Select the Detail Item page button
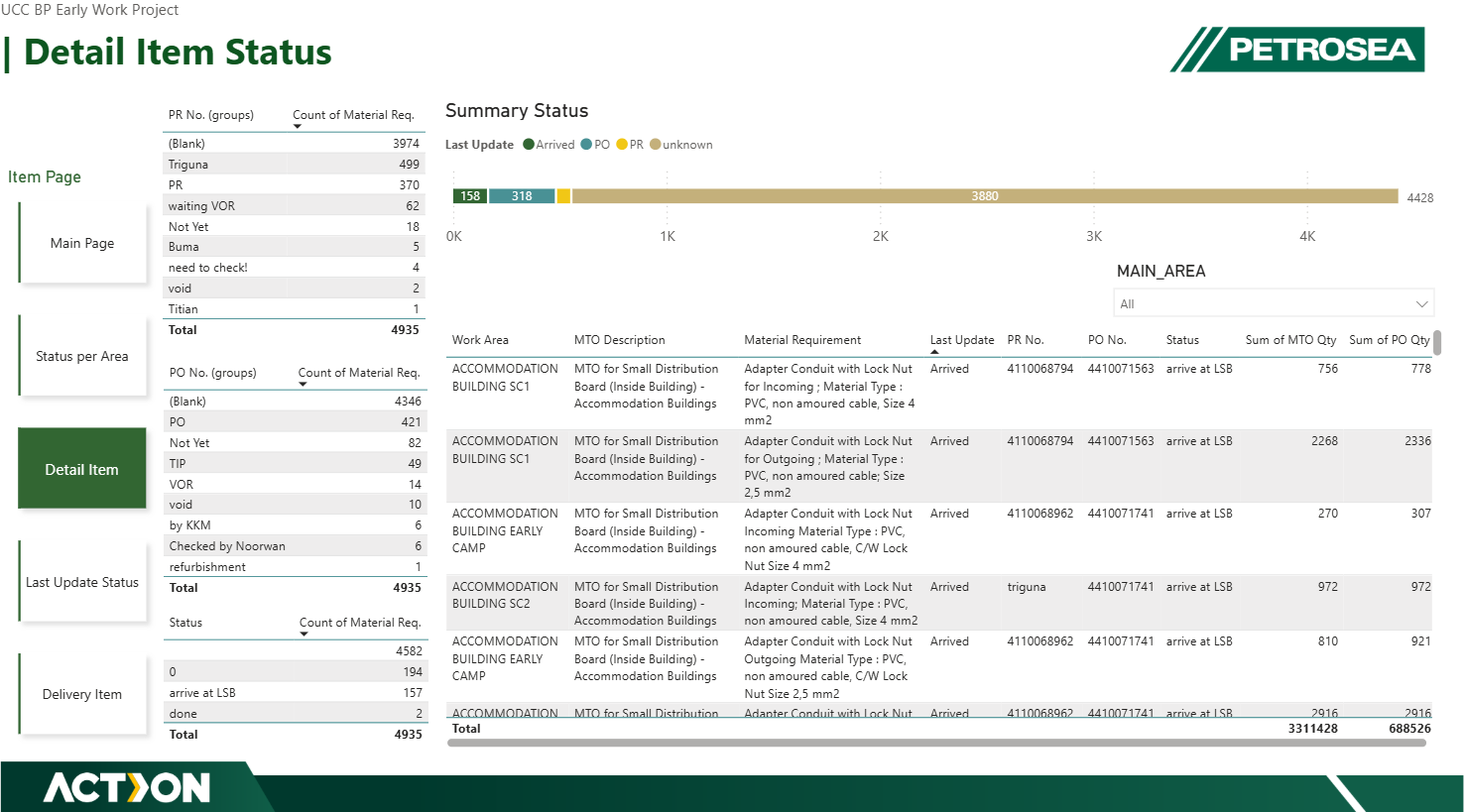The height and width of the screenshot is (812, 1465). click(82, 469)
